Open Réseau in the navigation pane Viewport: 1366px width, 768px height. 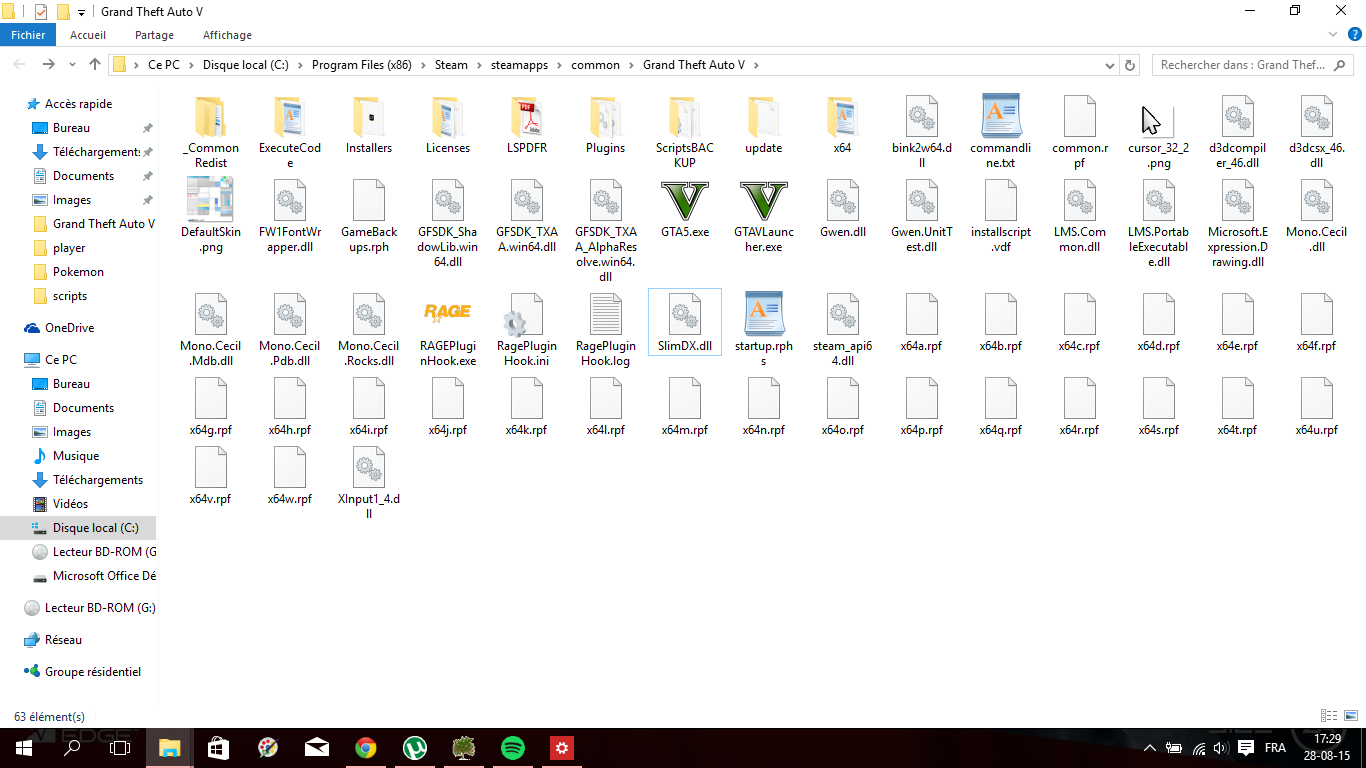(63, 640)
